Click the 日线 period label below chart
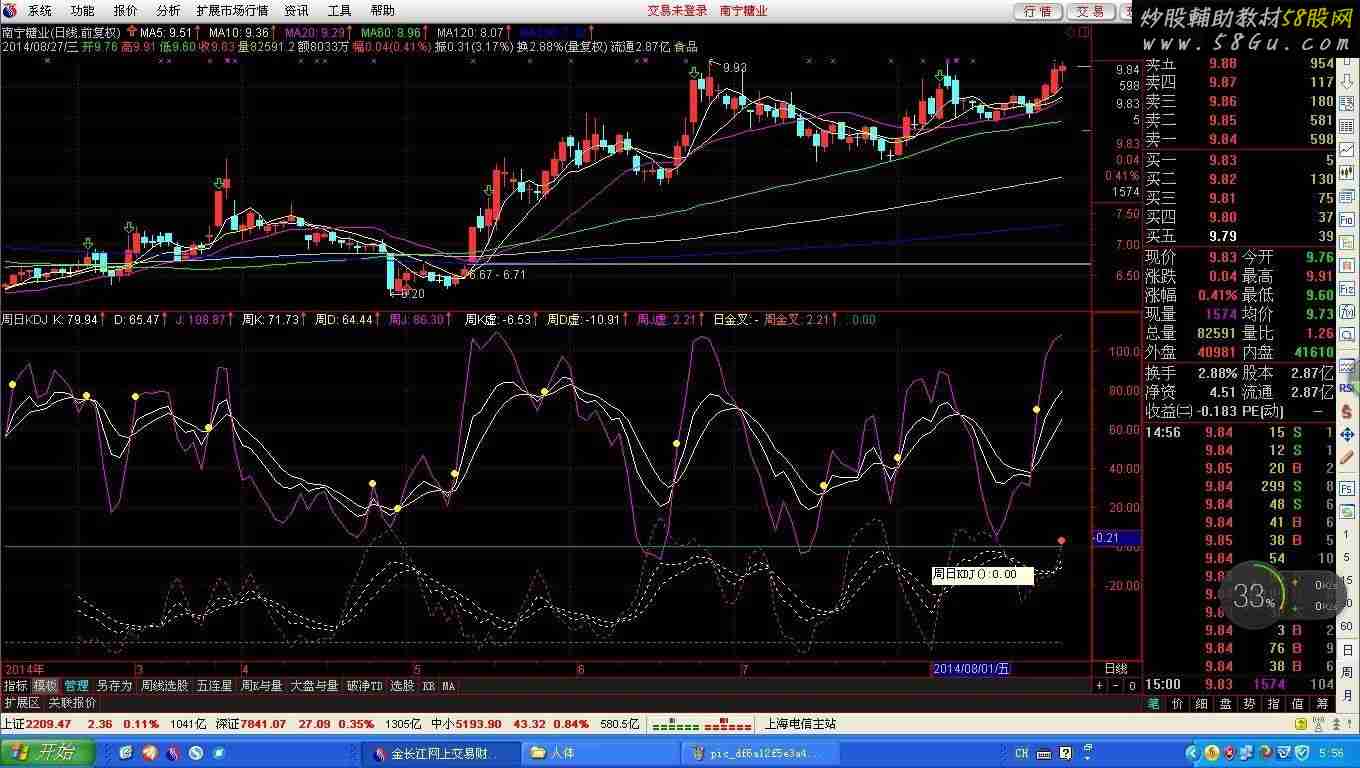 (1115, 668)
